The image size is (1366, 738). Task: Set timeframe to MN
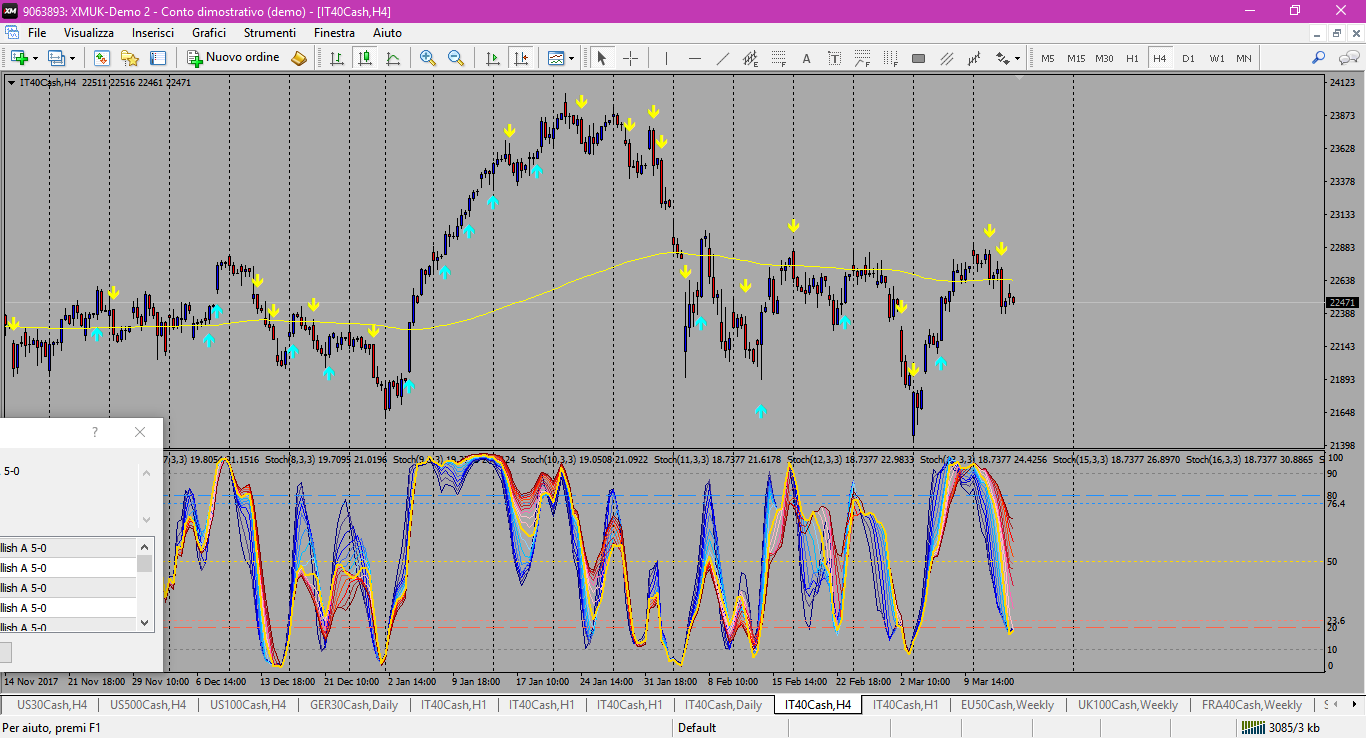[1244, 58]
